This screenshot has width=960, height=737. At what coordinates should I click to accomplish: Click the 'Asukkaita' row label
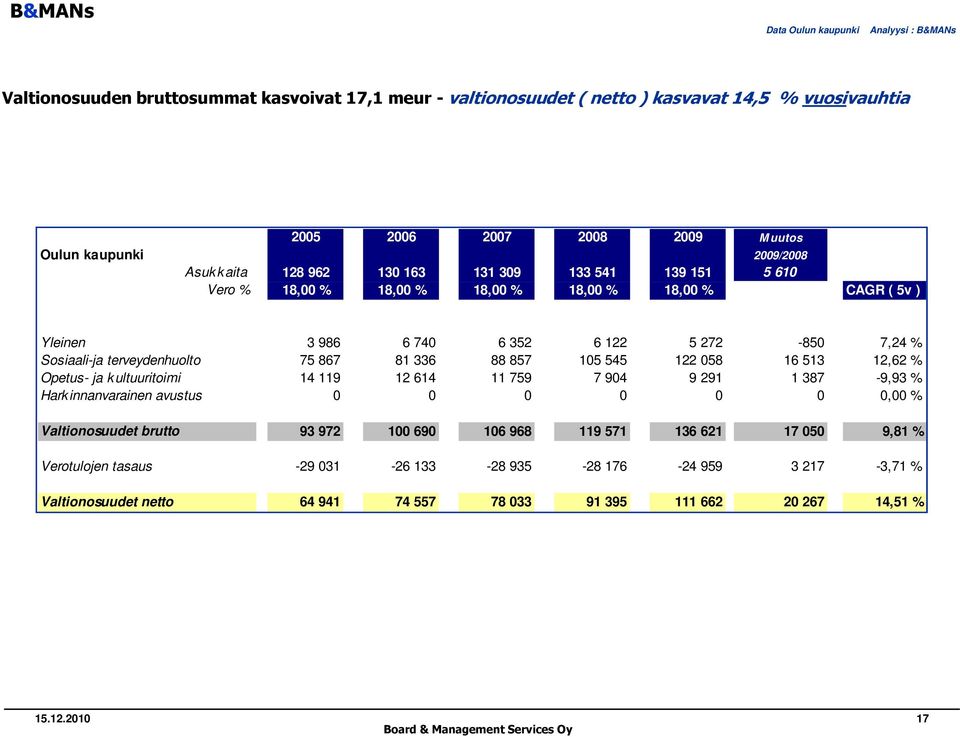(216, 272)
